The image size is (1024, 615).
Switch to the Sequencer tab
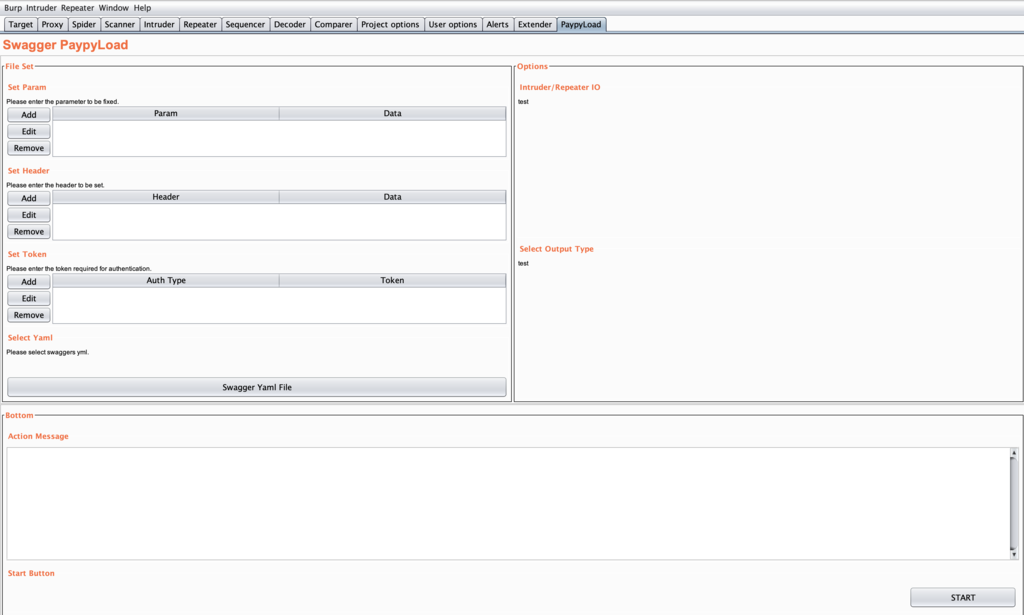(246, 24)
